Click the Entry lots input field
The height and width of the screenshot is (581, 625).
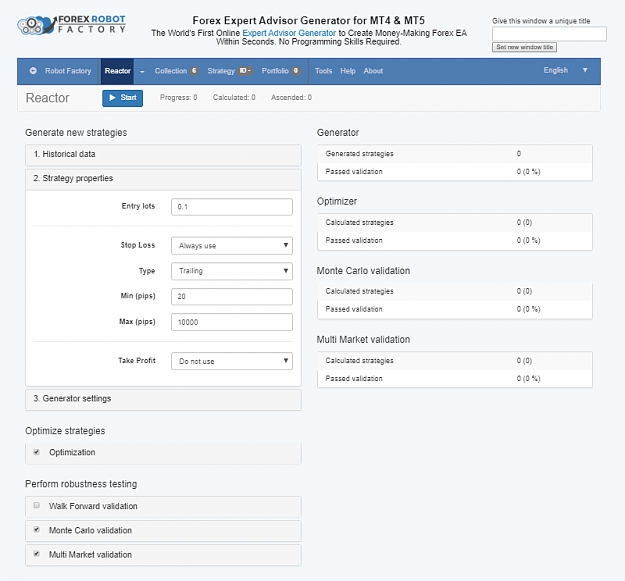click(232, 207)
